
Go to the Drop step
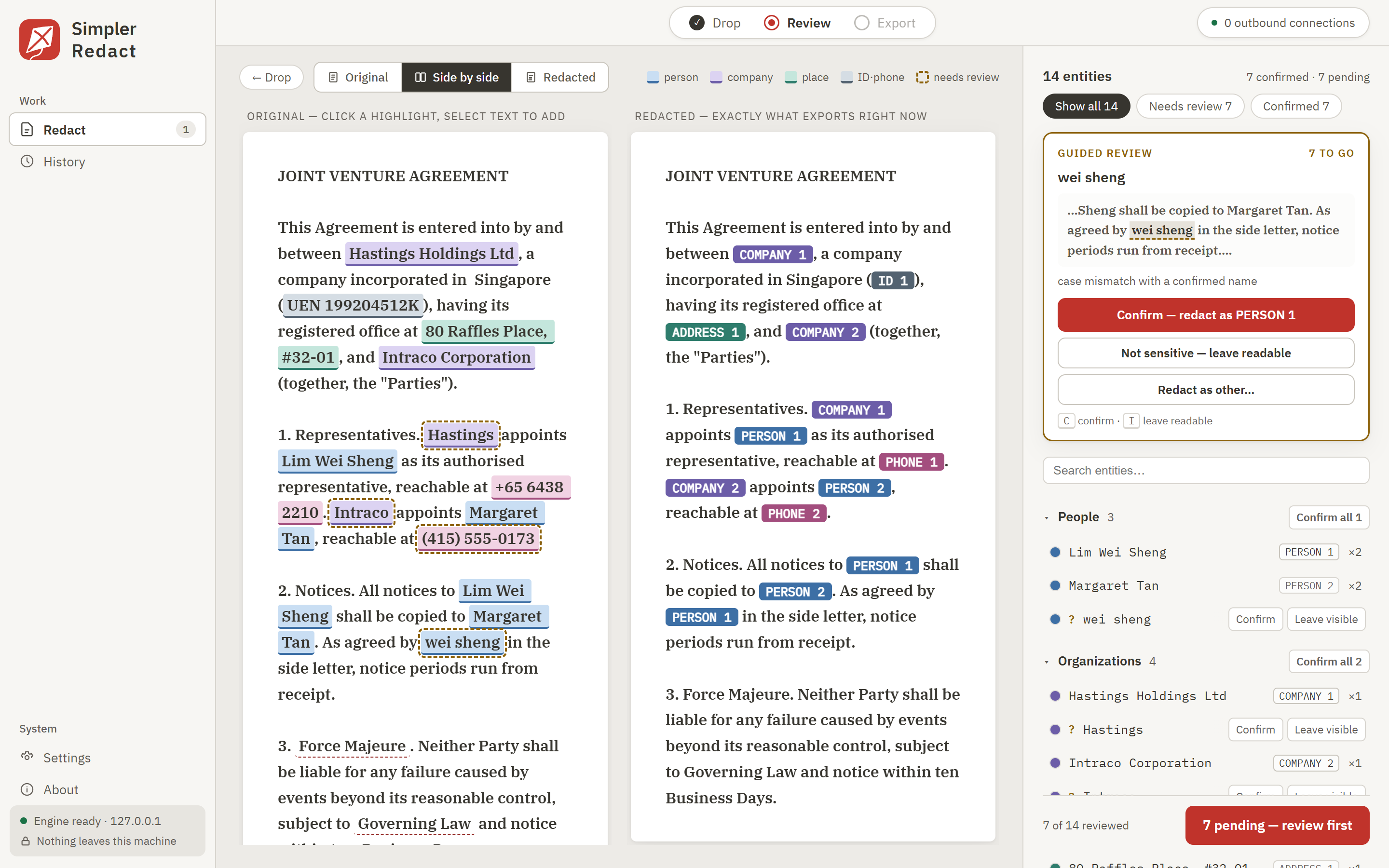click(715, 23)
